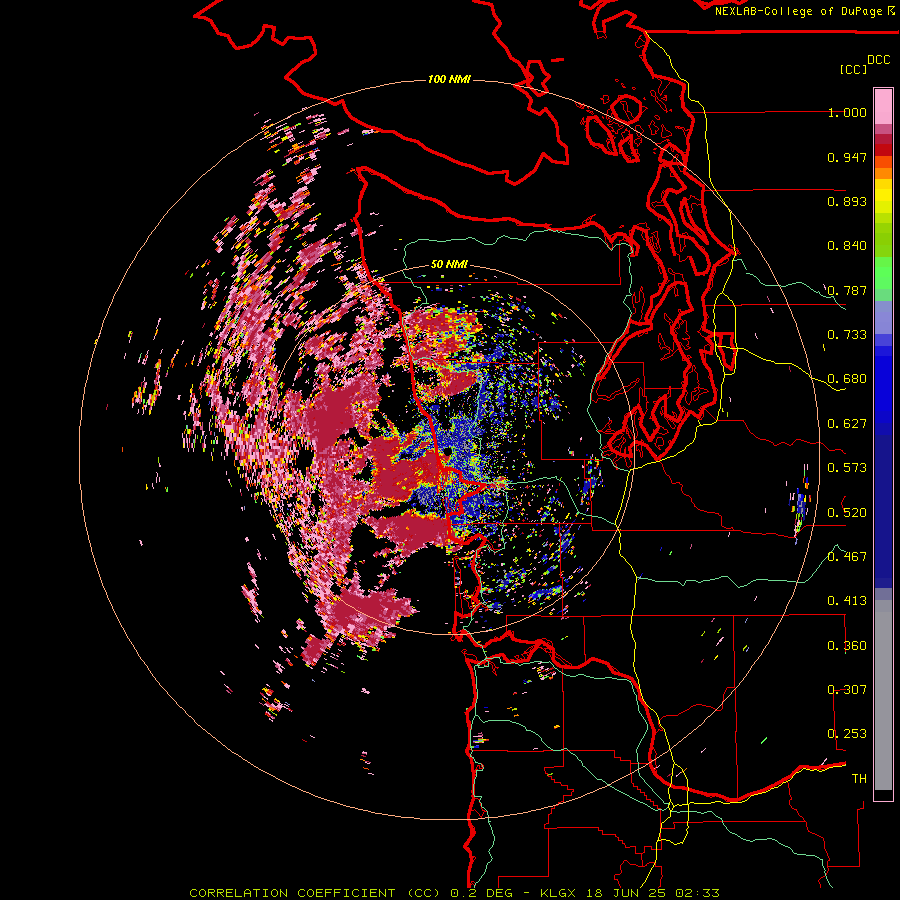Click the yellow segment of color bar
The height and width of the screenshot is (900, 900).
[883, 198]
